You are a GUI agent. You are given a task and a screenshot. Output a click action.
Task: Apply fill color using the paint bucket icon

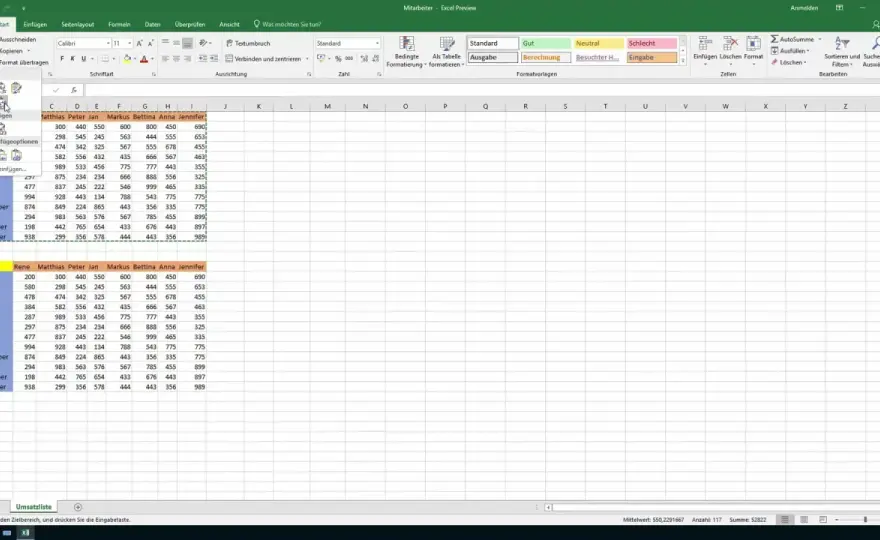click(x=127, y=59)
